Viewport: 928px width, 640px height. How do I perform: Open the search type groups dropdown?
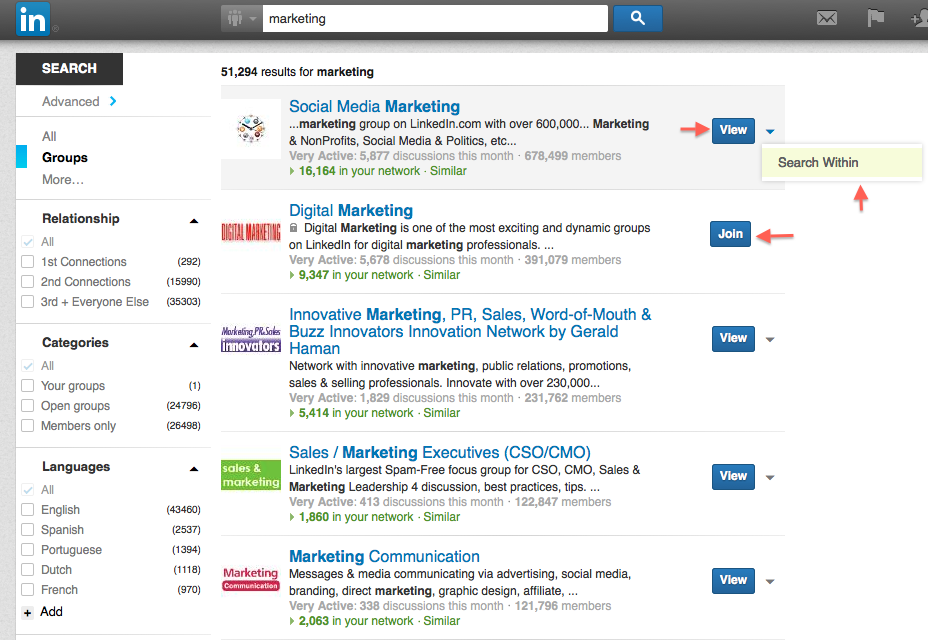point(241,19)
